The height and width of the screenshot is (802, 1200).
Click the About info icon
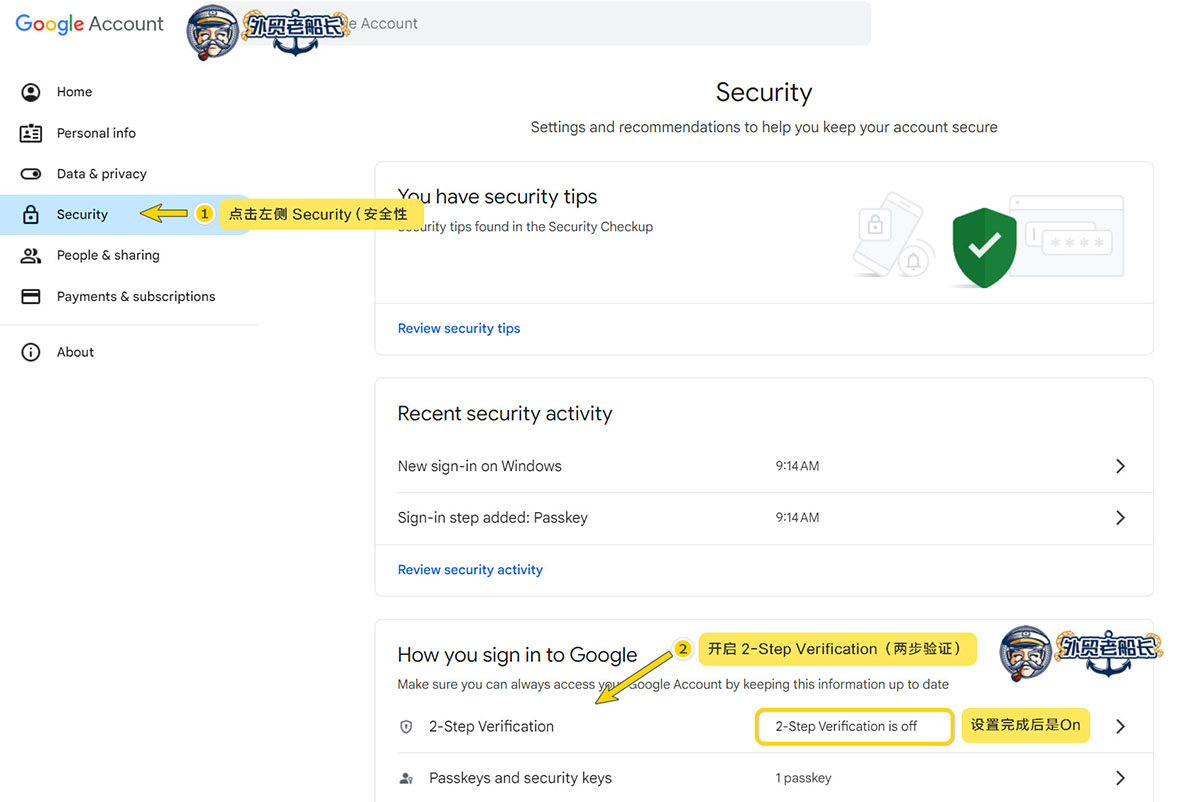[x=31, y=352]
